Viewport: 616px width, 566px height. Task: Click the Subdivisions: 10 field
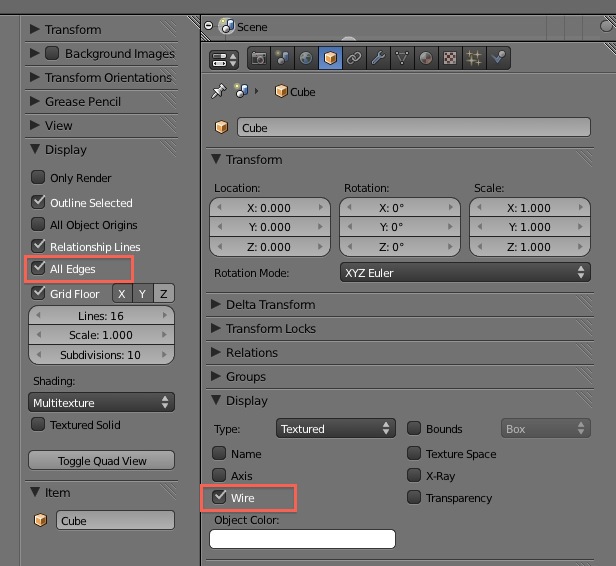(x=101, y=354)
